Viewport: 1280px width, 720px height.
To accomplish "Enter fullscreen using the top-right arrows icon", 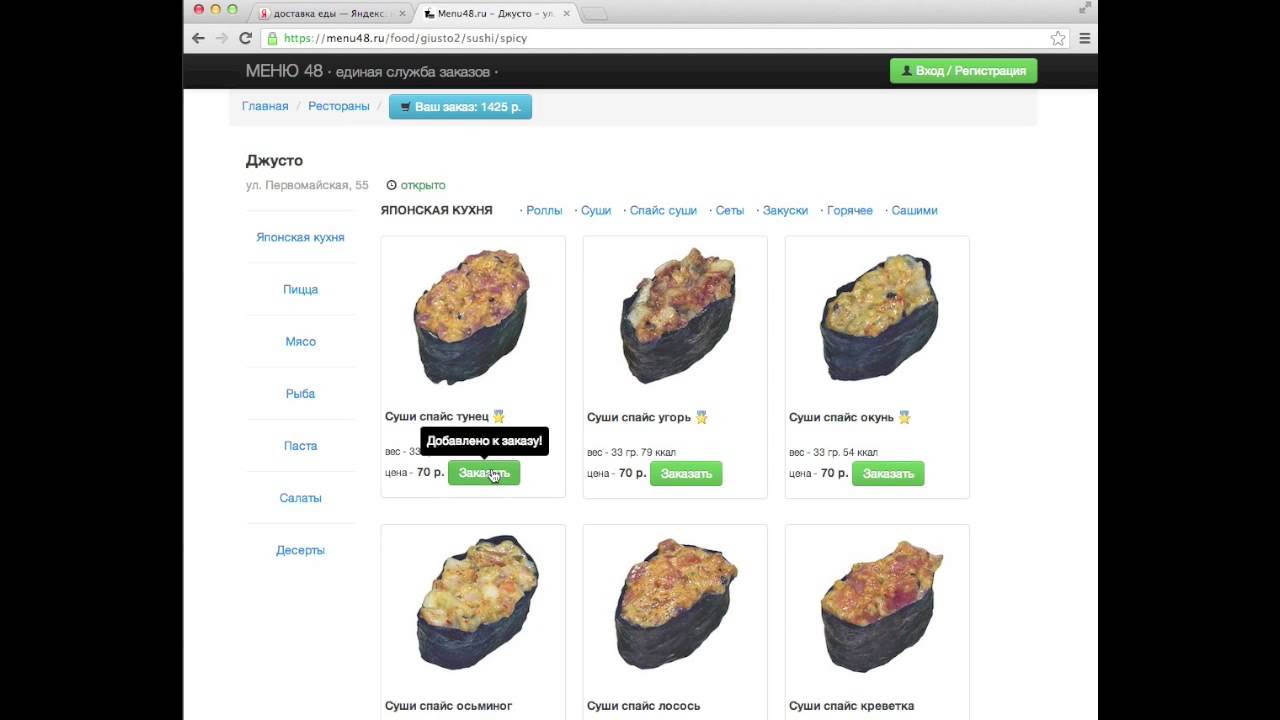I will (x=1085, y=8).
